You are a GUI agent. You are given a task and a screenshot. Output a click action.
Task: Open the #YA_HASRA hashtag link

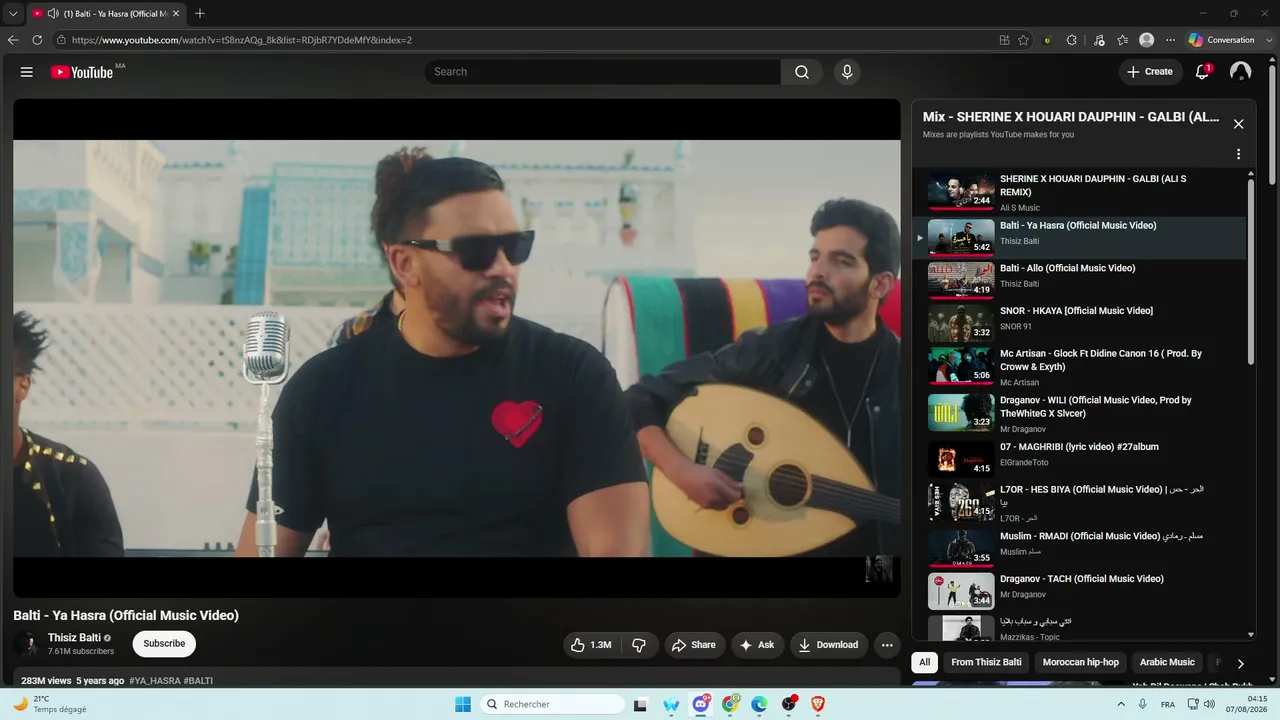click(x=155, y=681)
